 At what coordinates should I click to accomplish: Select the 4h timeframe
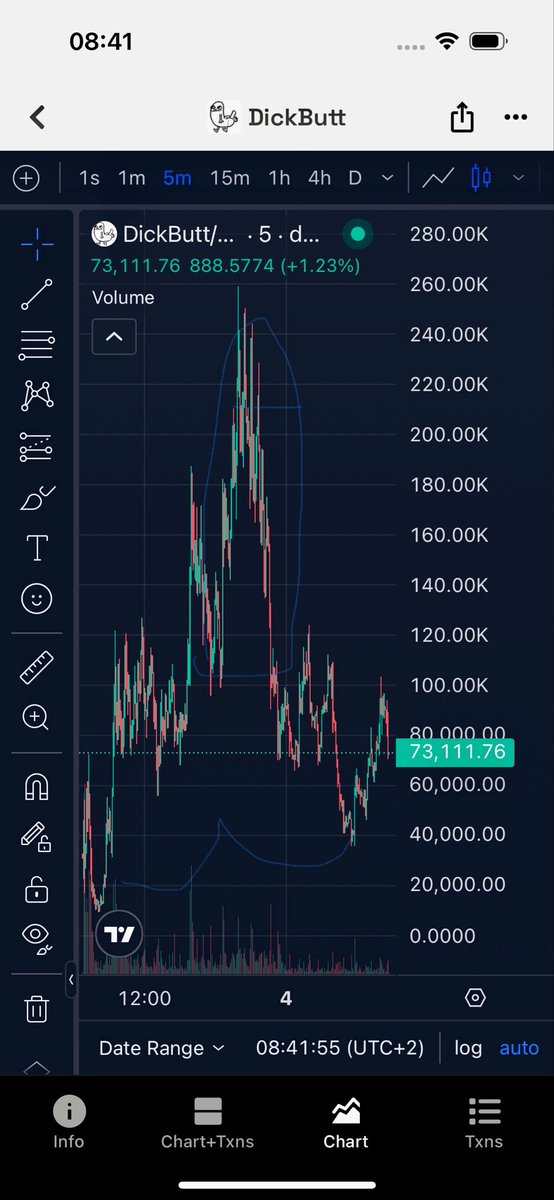coord(319,178)
